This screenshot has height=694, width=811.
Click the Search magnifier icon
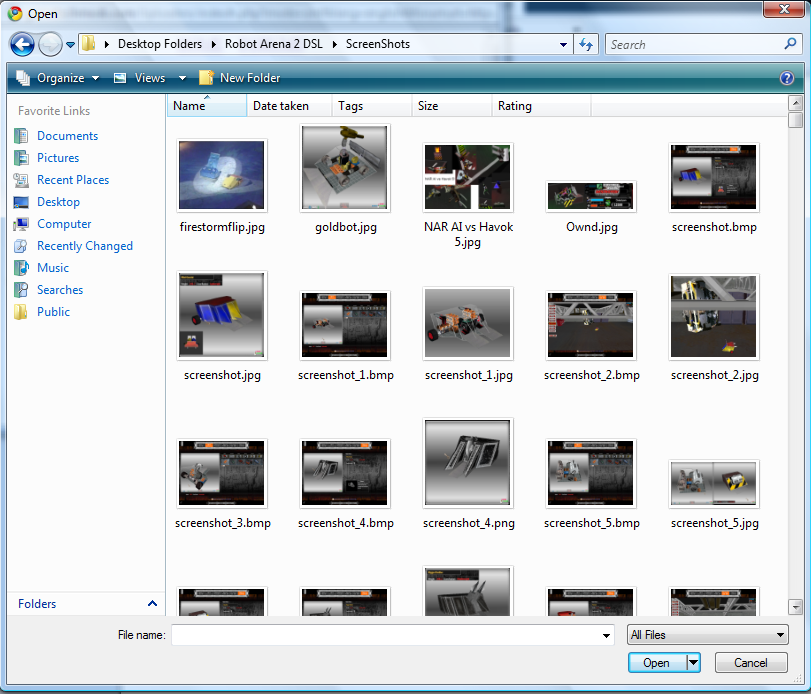click(790, 44)
